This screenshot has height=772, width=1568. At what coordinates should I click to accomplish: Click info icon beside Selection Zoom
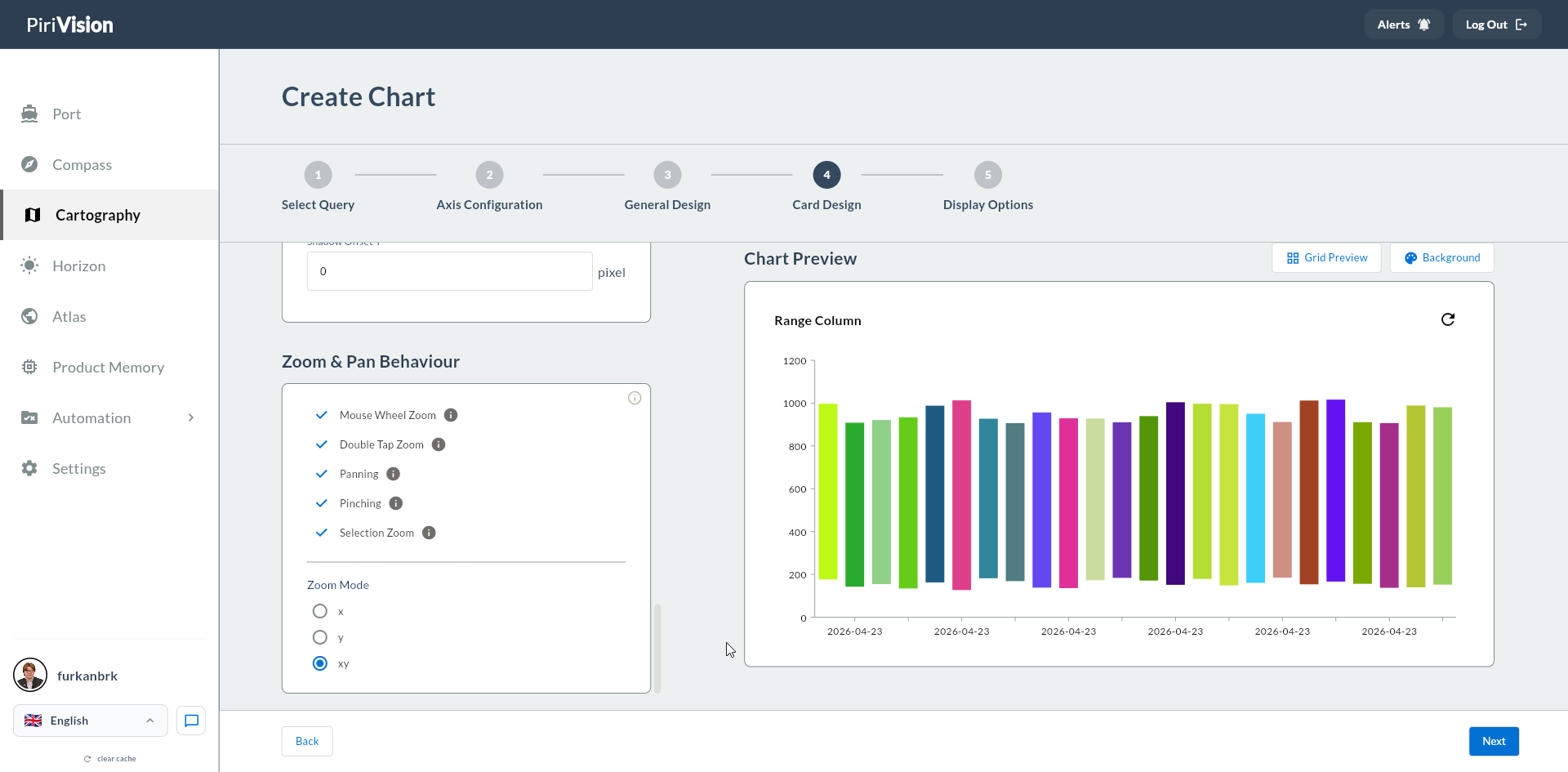pos(429,533)
